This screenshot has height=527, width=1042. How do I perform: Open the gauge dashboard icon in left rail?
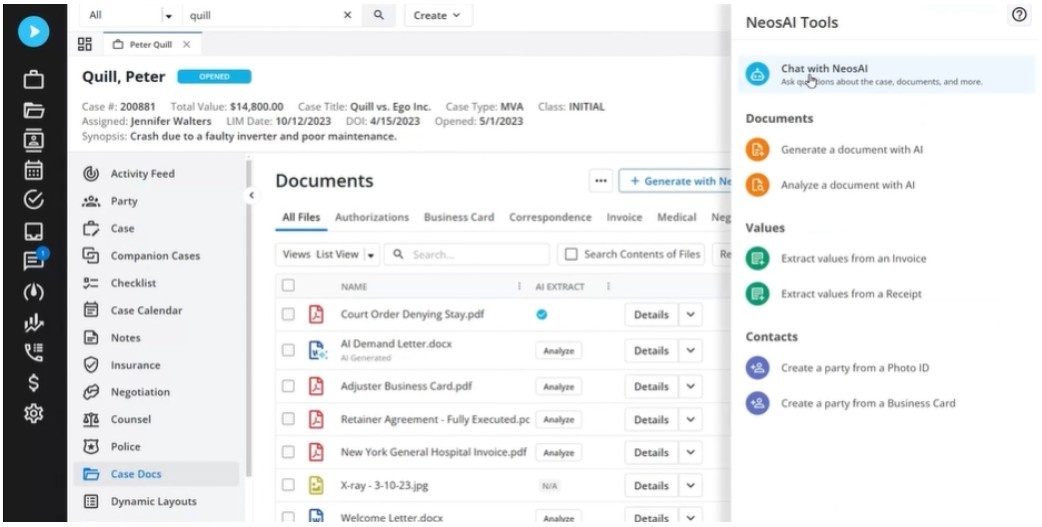click(x=33, y=292)
